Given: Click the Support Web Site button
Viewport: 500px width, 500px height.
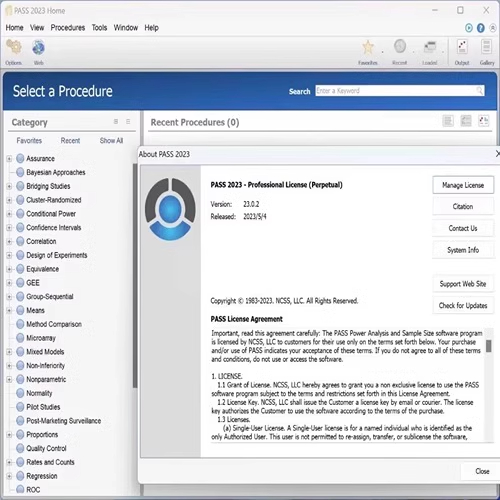Looking at the screenshot, I should 463,284.
